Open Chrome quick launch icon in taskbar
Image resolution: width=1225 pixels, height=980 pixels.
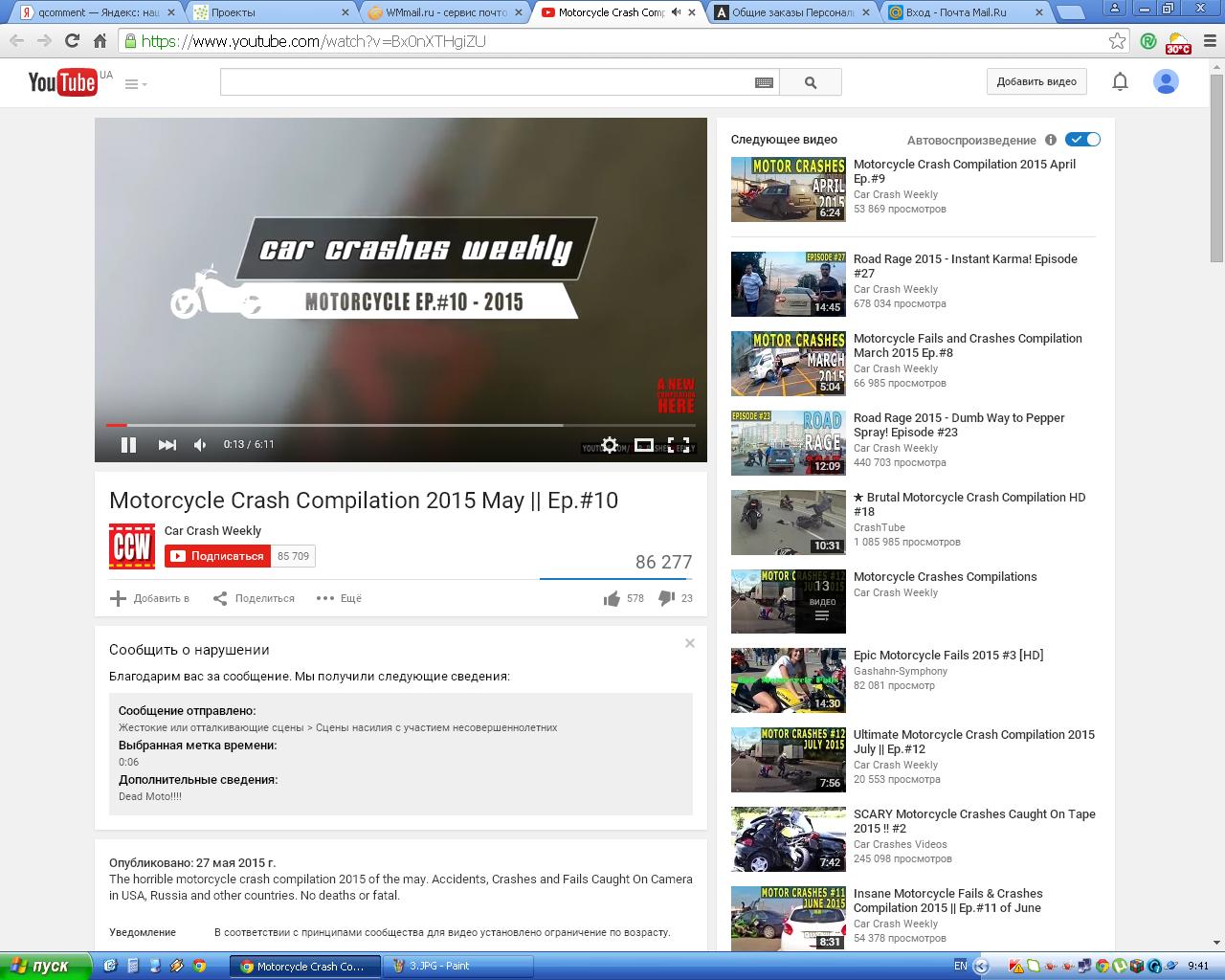coord(199,966)
